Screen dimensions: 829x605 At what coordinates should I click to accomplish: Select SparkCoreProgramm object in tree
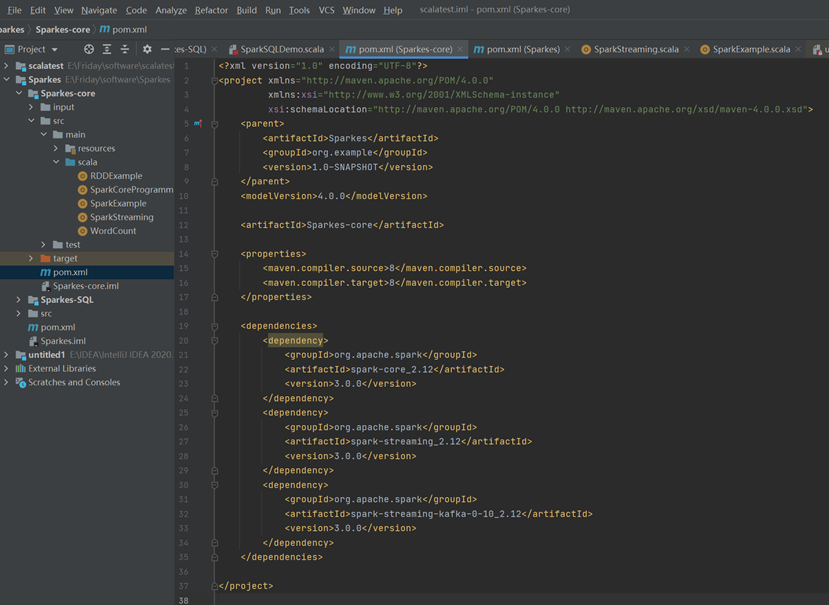coord(125,189)
